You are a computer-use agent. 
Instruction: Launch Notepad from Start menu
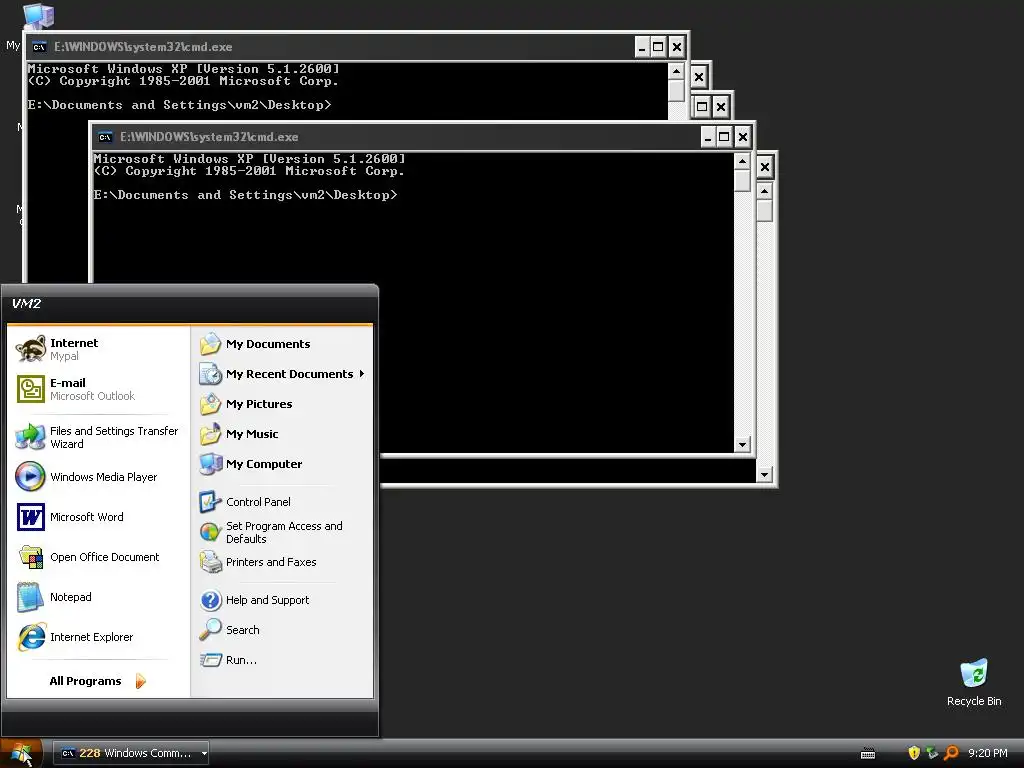(x=98, y=597)
